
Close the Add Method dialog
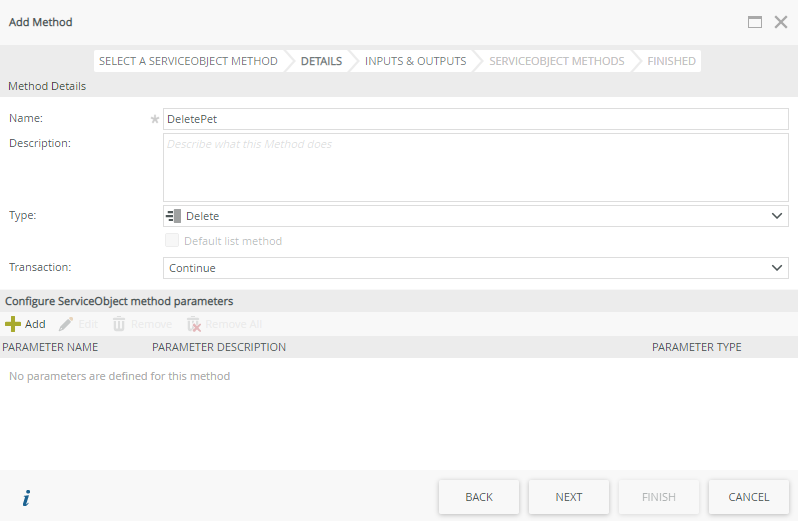781,22
